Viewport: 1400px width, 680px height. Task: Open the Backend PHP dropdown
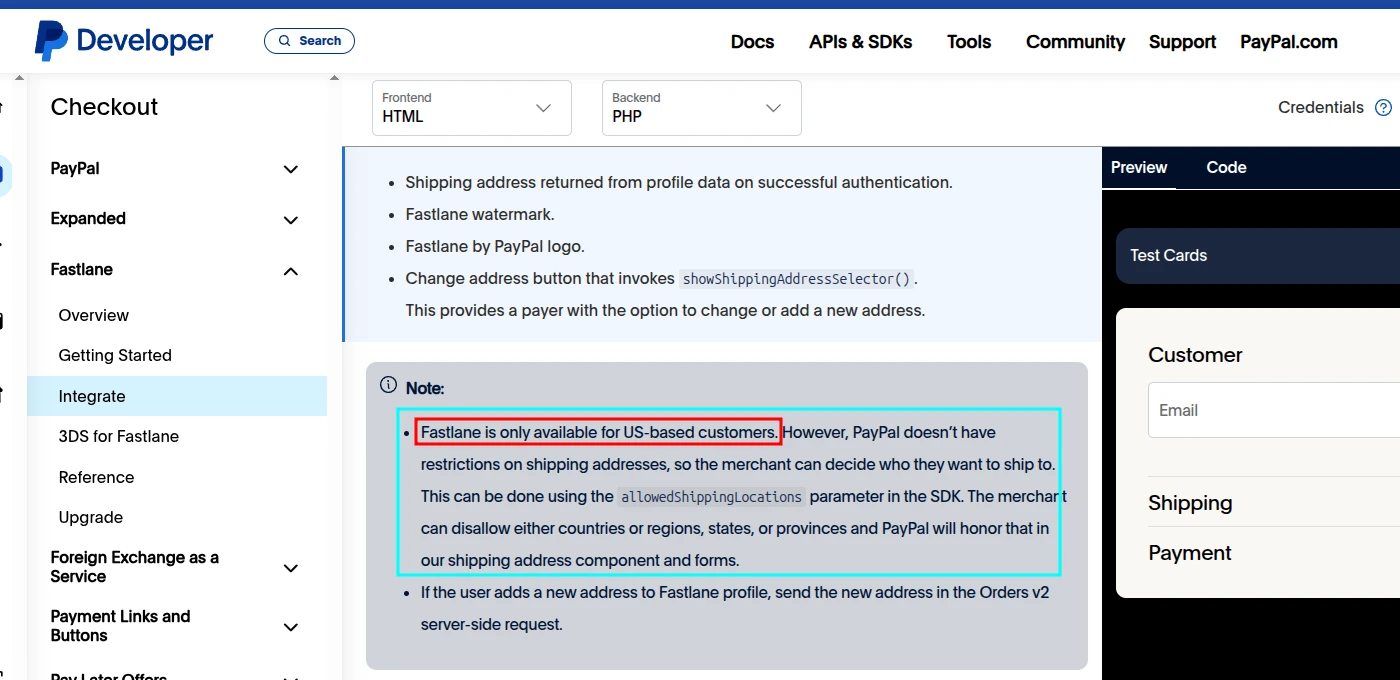point(702,108)
